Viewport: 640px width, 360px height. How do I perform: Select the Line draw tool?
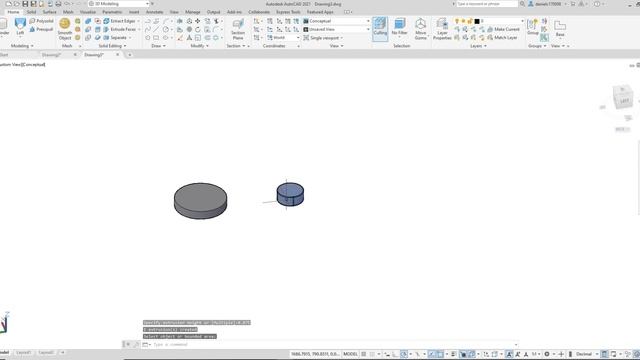[156, 29]
